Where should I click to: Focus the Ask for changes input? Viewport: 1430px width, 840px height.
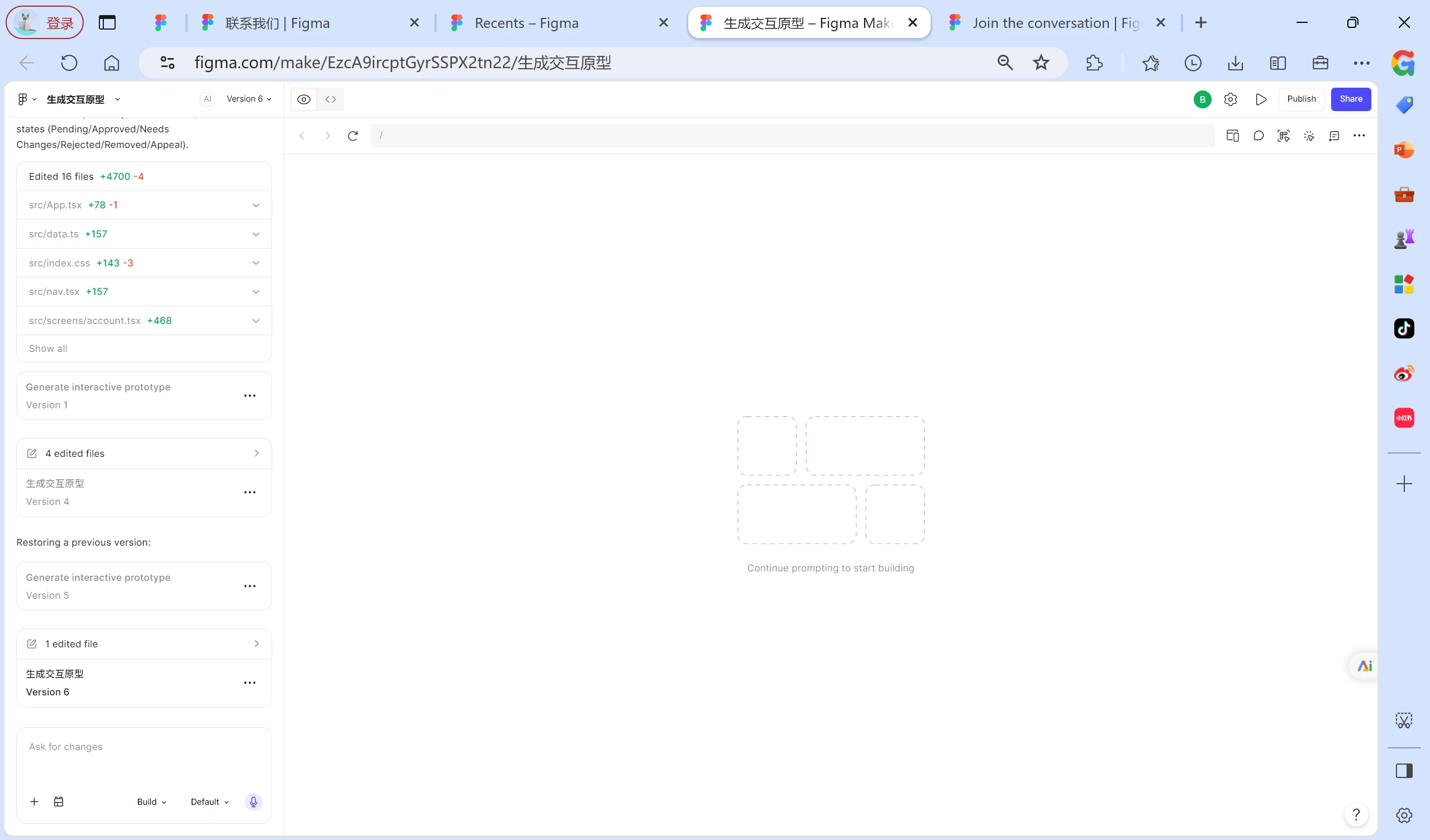click(144, 758)
